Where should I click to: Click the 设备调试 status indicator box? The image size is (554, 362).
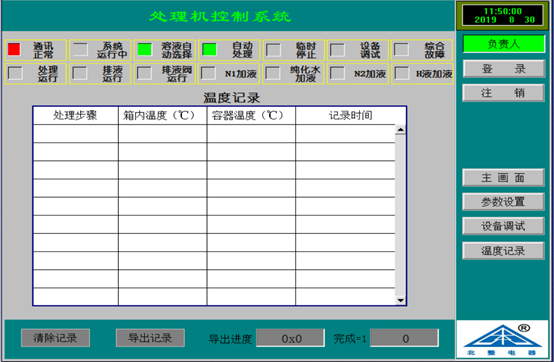tap(337, 50)
